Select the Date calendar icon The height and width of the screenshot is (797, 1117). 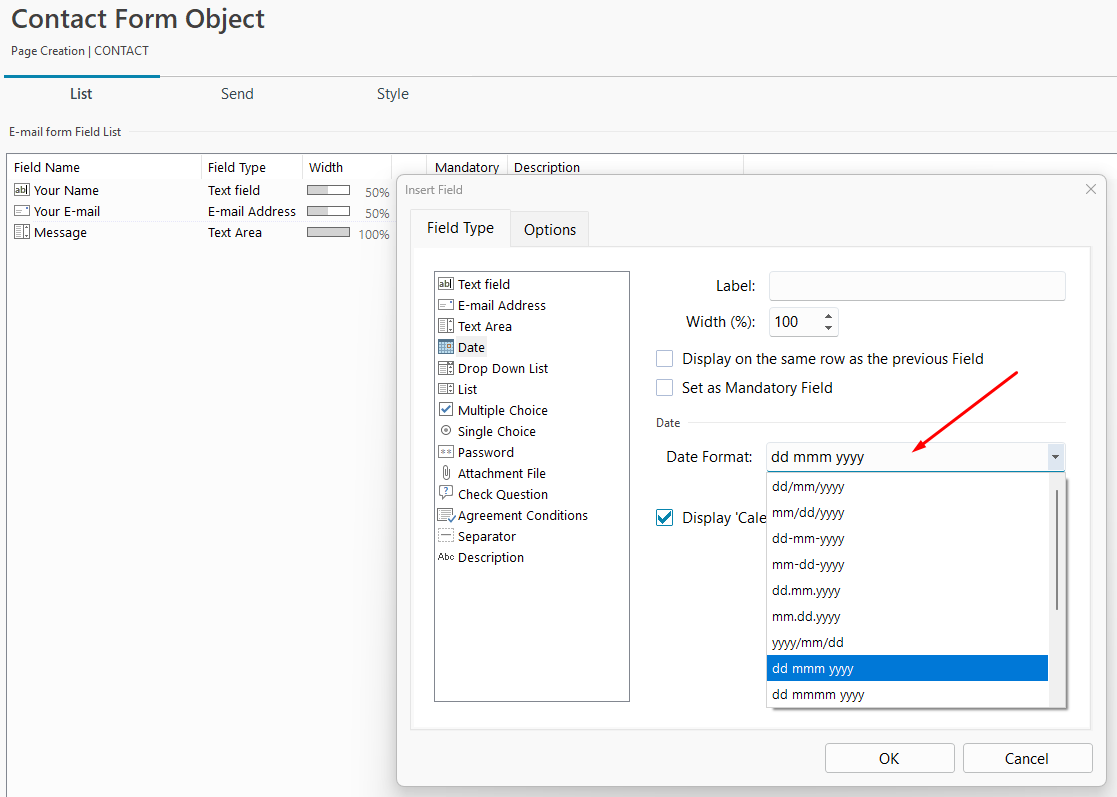(x=445, y=347)
